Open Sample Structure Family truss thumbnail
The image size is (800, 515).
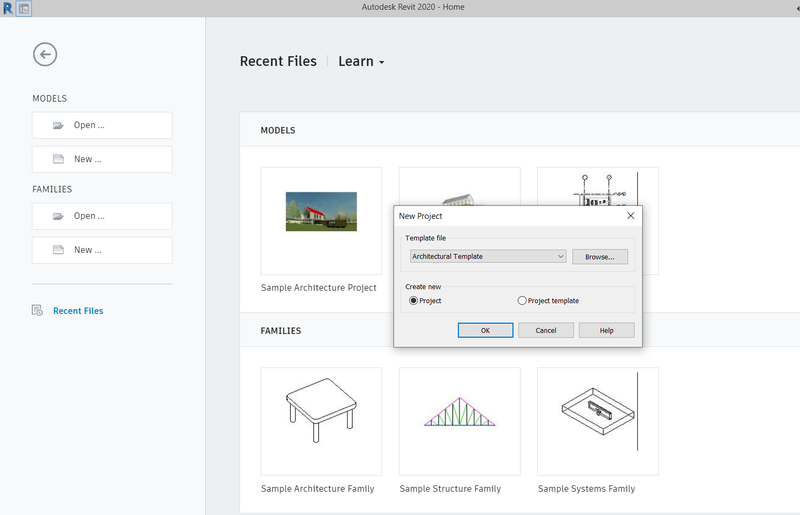coord(460,421)
